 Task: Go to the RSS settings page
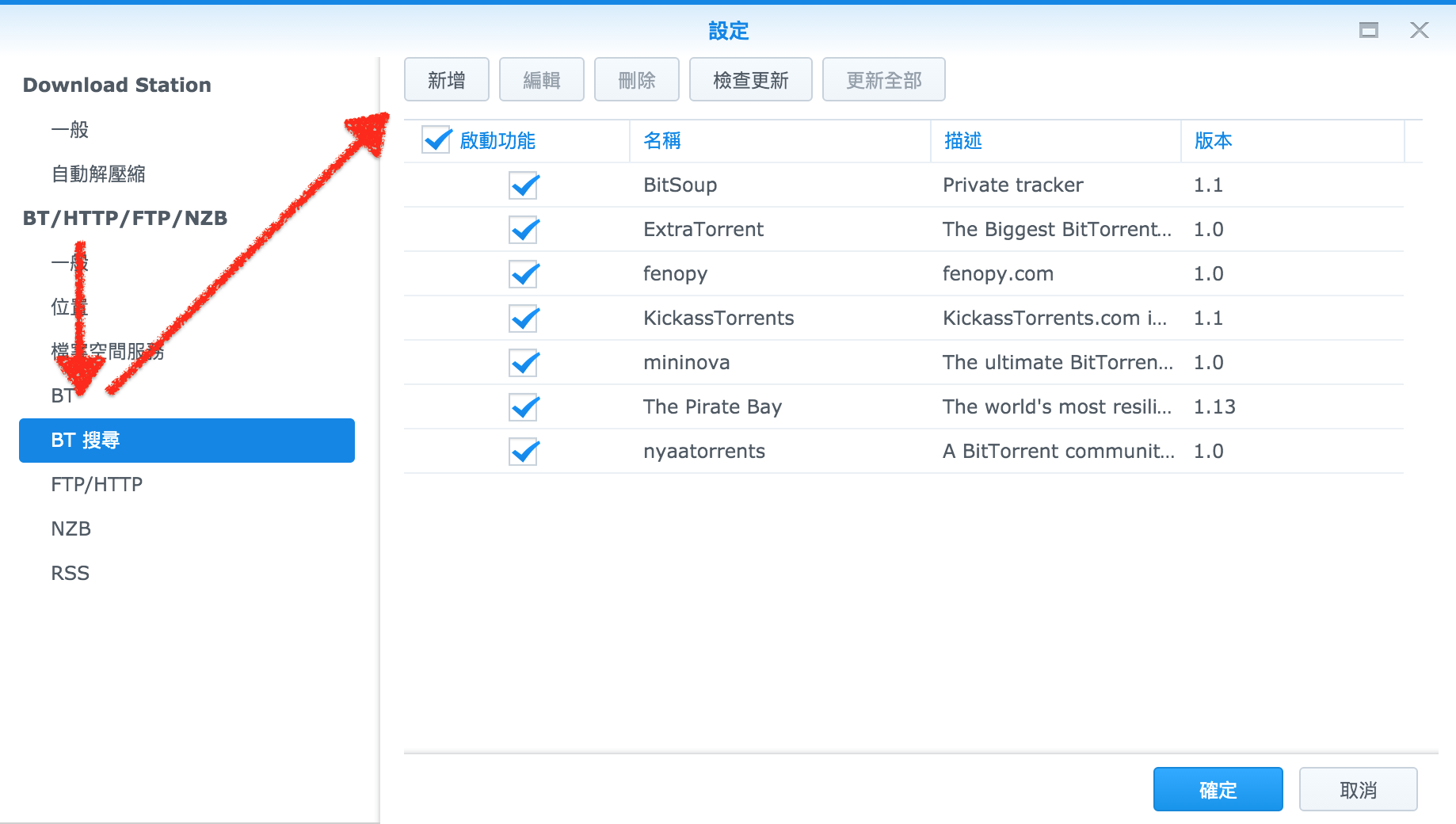(x=71, y=573)
